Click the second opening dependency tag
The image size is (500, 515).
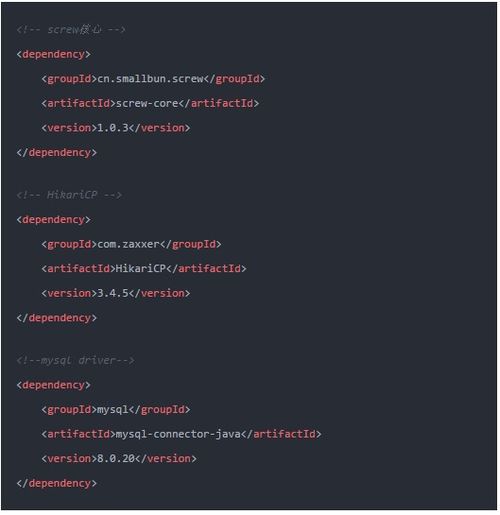tap(54, 220)
